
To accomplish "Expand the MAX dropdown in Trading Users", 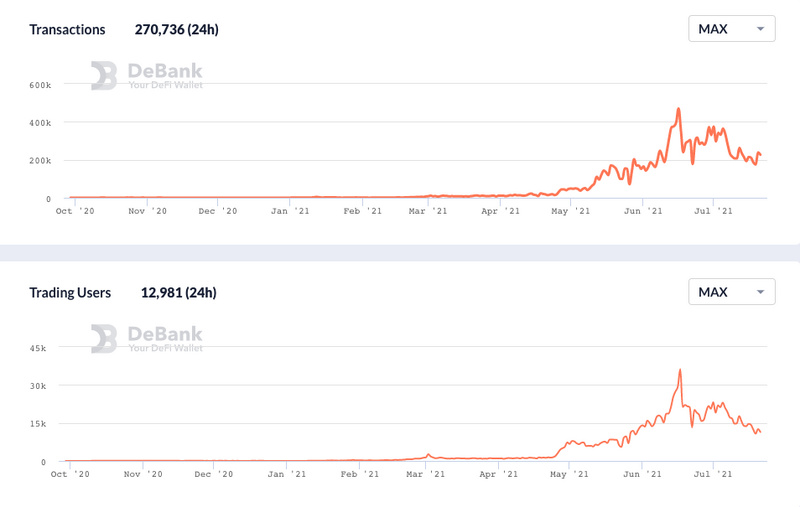I will point(731,292).
